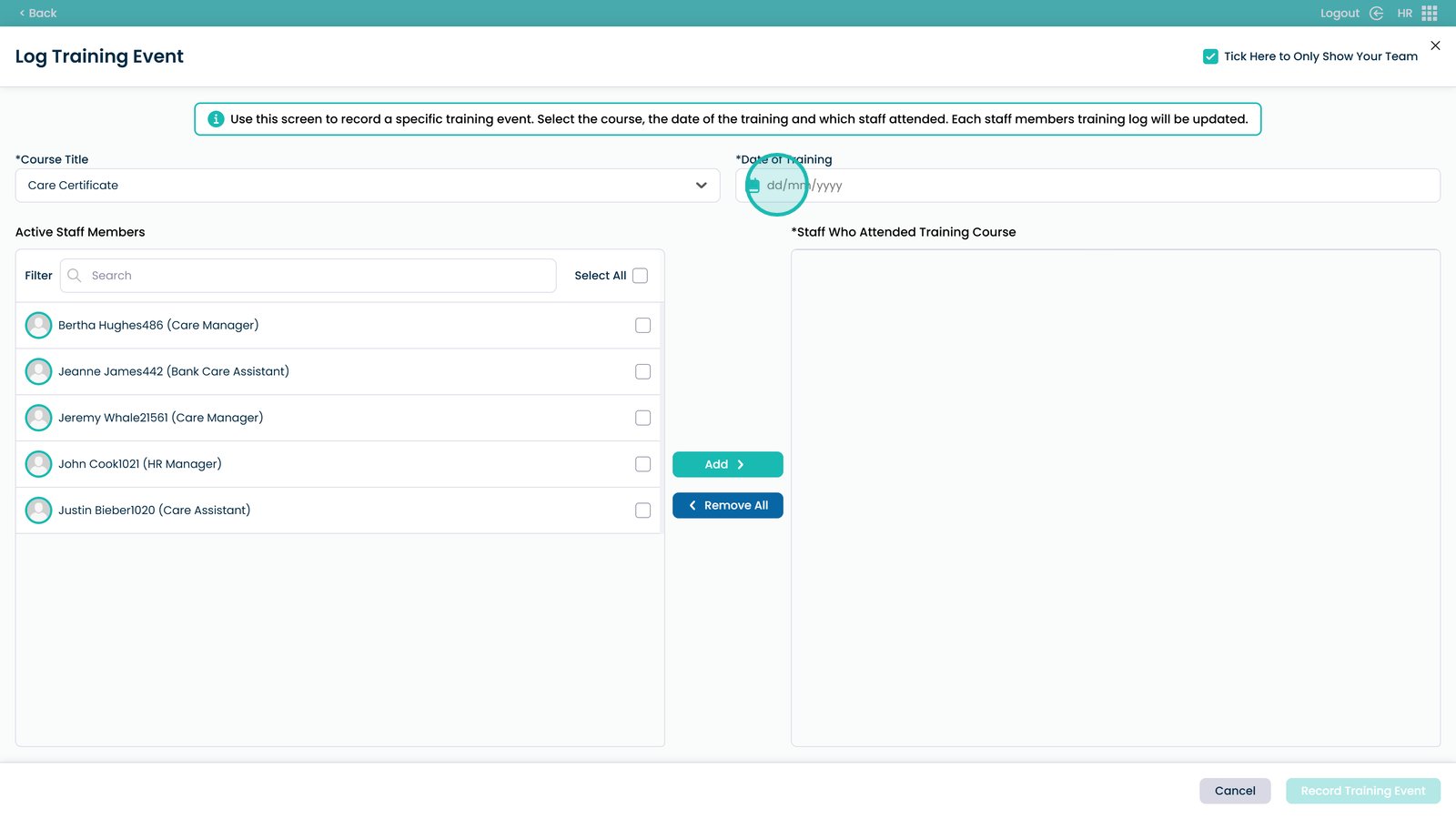
Task: Tick checkbox for Justin Bieber1020
Action: point(642,511)
